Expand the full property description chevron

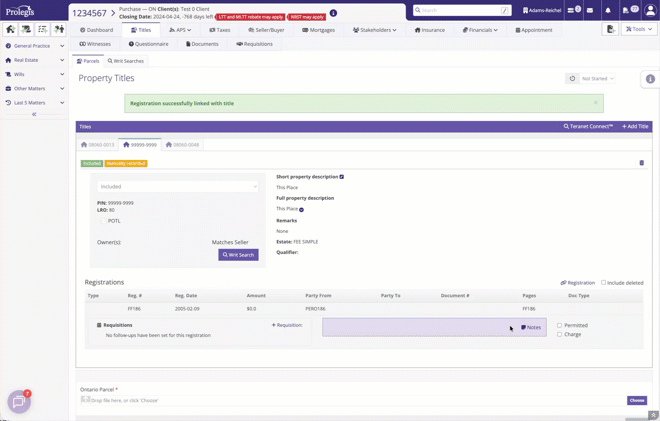pos(301,209)
